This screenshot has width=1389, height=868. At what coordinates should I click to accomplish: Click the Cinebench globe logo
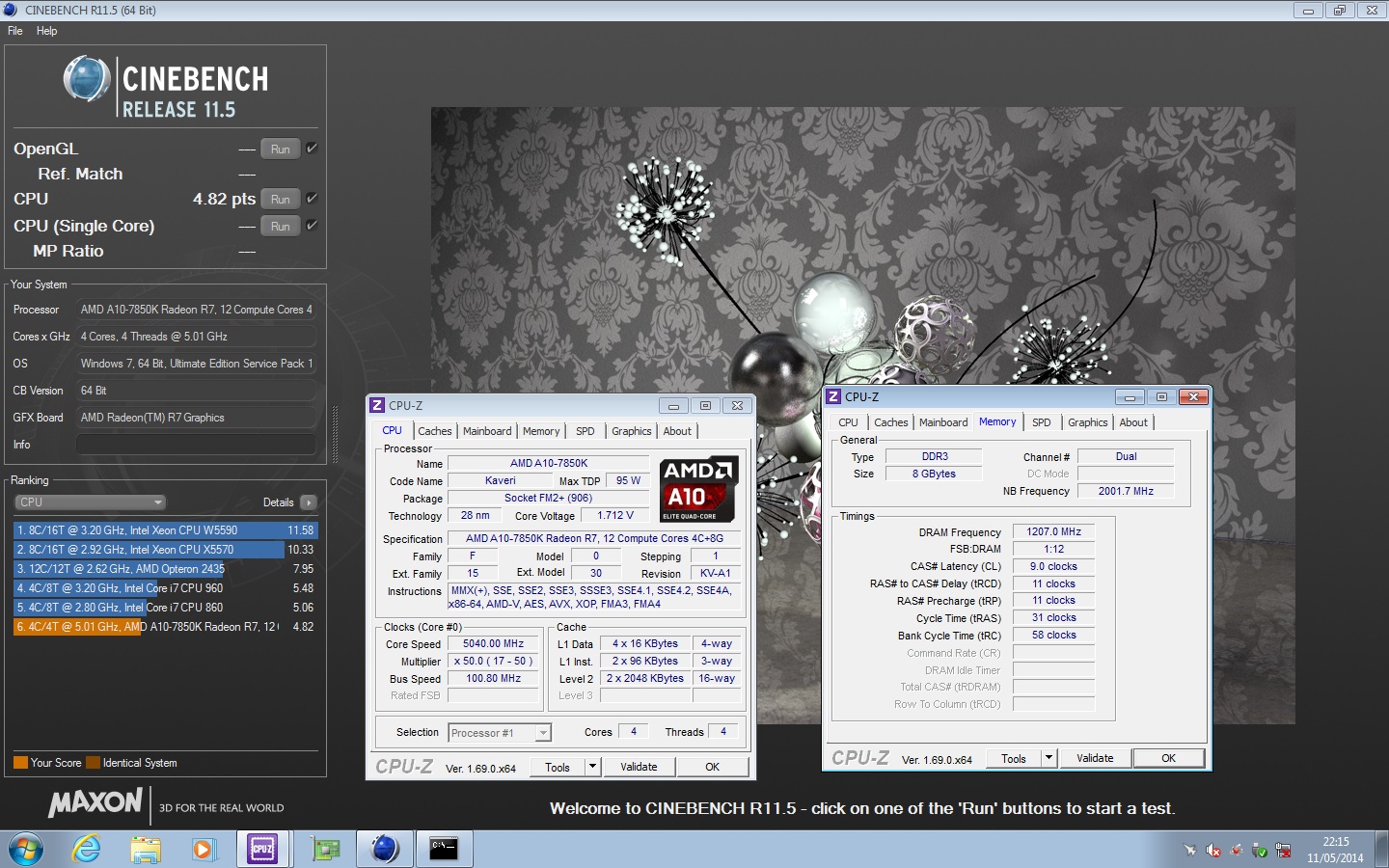[x=88, y=79]
